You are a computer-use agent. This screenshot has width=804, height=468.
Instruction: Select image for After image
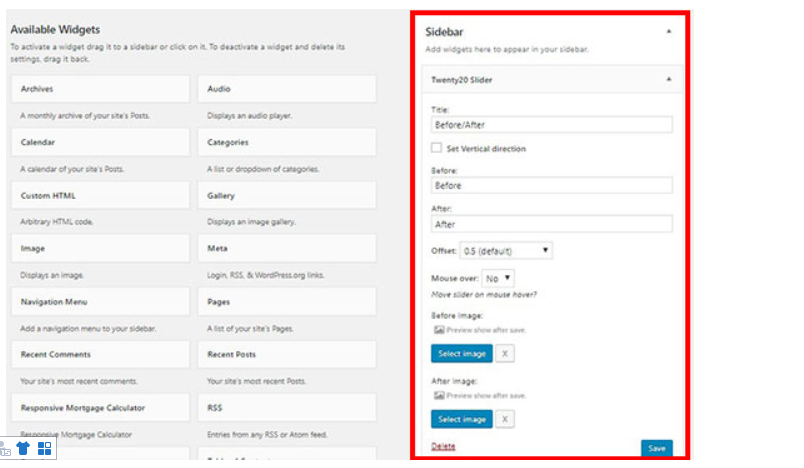(461, 419)
